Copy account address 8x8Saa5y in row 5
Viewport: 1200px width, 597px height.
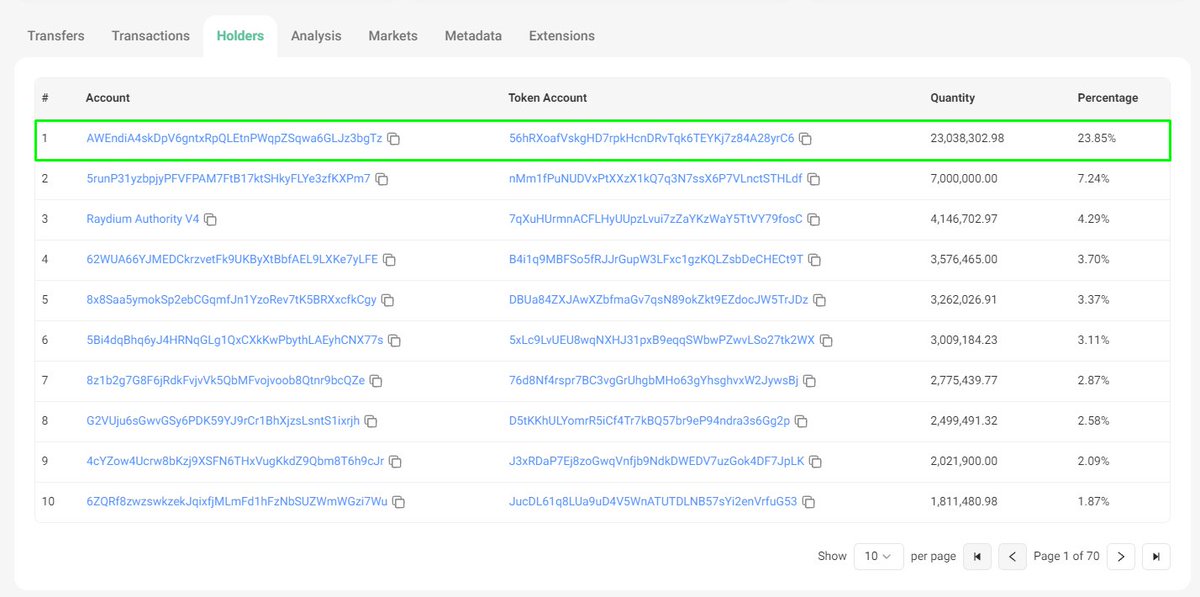click(388, 300)
